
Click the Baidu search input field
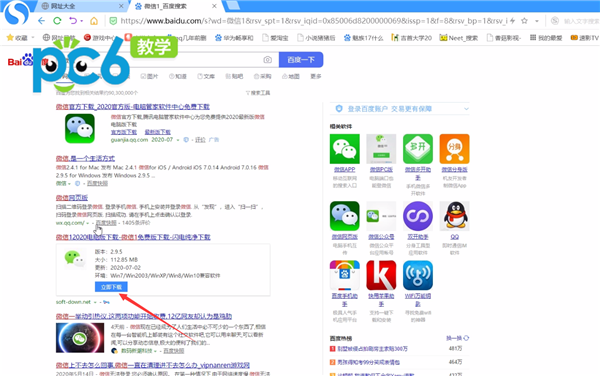[168, 60]
